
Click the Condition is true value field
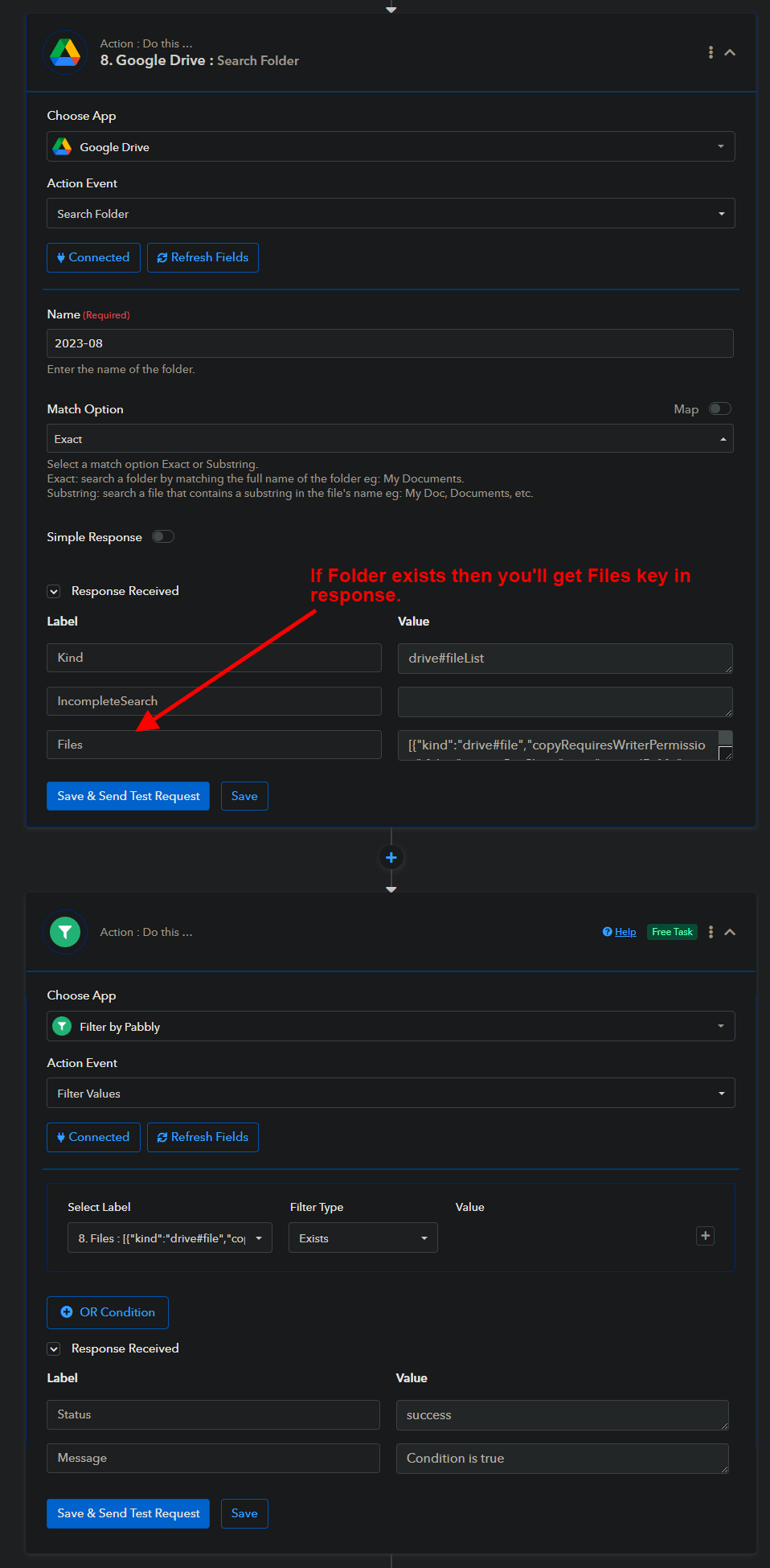click(563, 1459)
